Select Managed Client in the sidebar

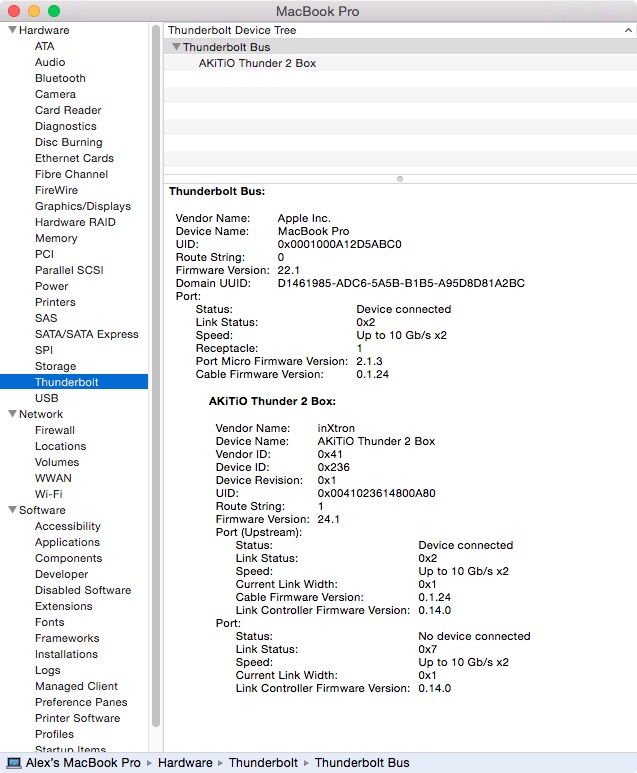click(x=76, y=686)
